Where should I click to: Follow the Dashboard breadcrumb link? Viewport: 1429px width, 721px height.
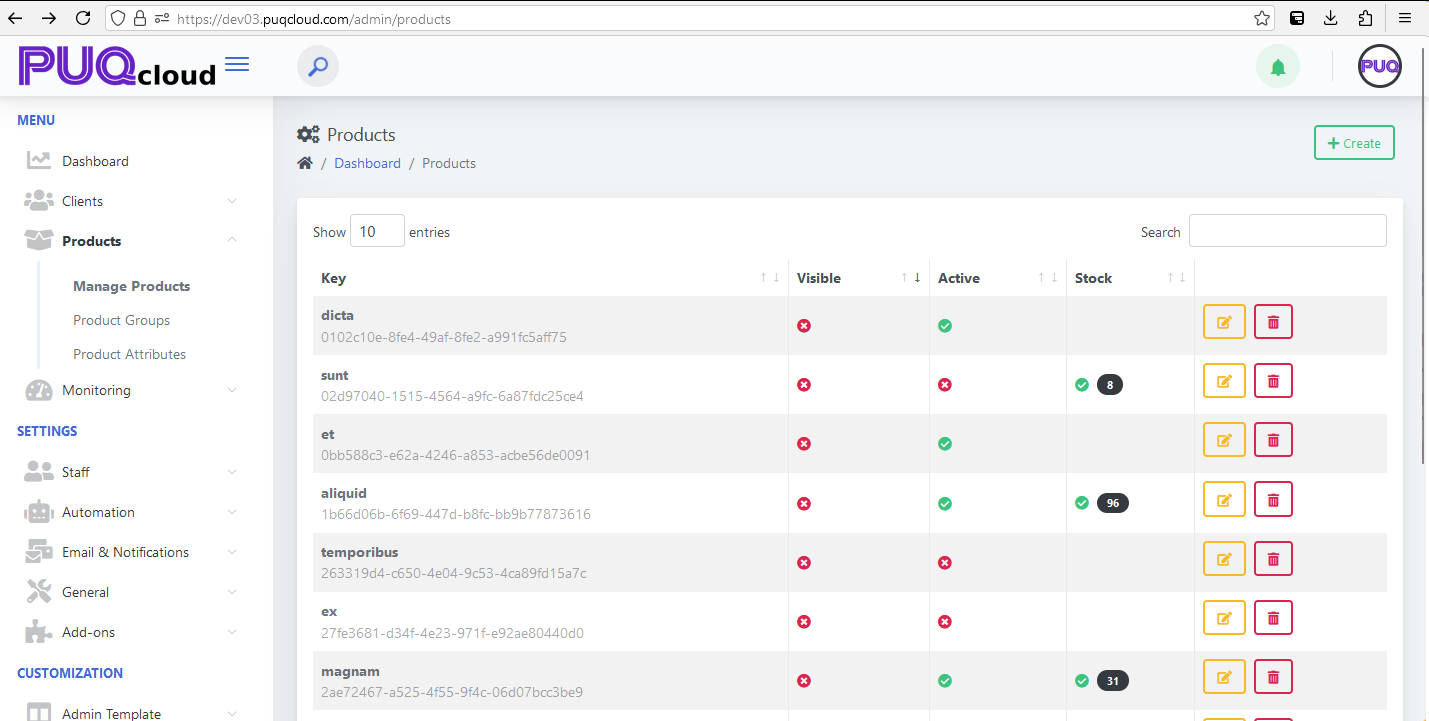pos(367,163)
